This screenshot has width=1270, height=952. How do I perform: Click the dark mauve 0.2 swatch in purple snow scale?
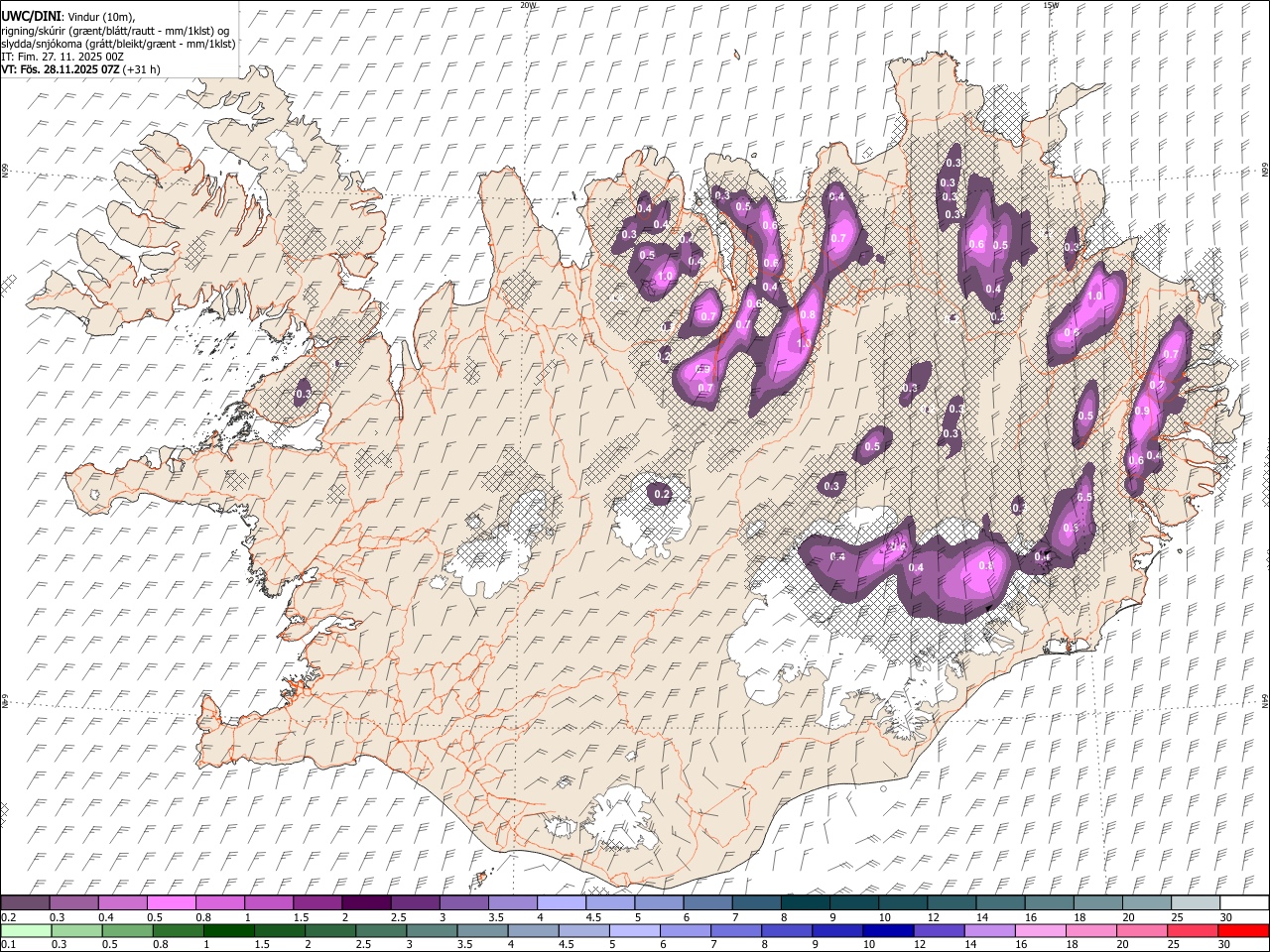point(25,902)
